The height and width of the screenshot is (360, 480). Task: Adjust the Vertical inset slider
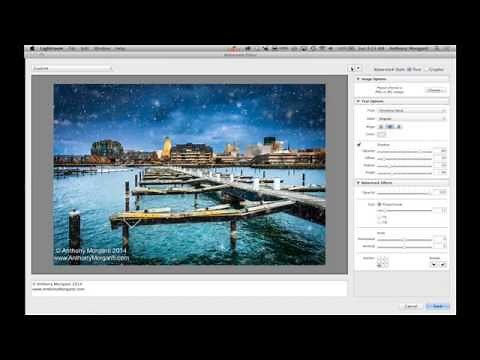[x=404, y=247]
